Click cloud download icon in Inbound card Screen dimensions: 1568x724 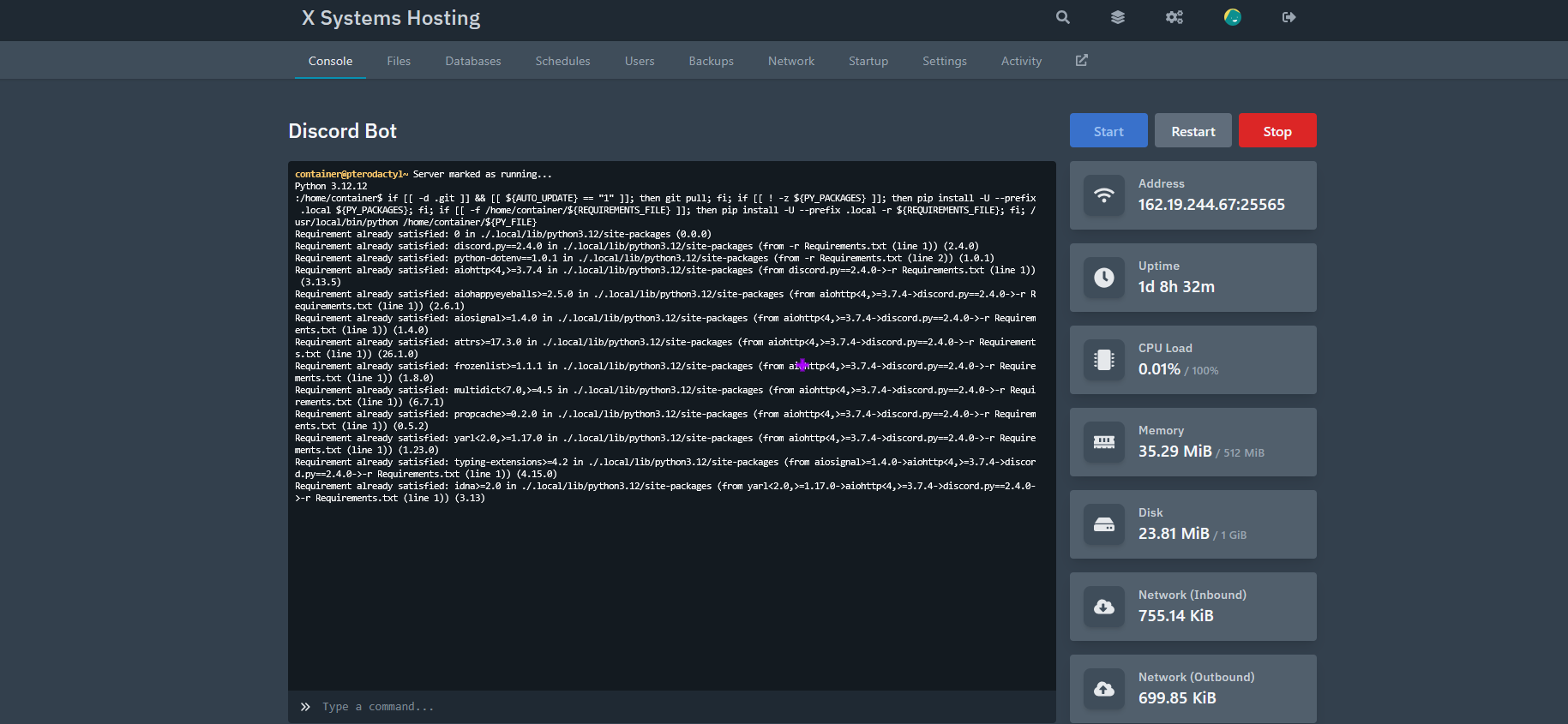1104,607
